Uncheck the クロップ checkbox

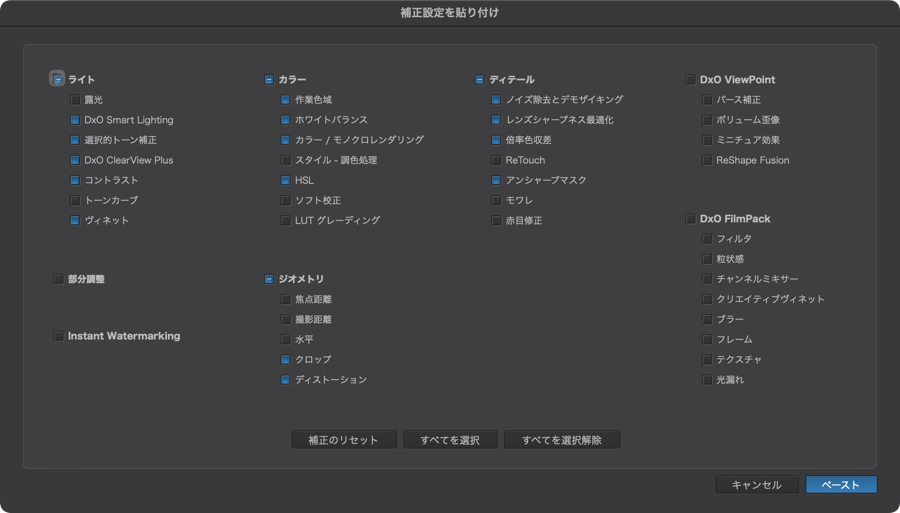pos(285,359)
